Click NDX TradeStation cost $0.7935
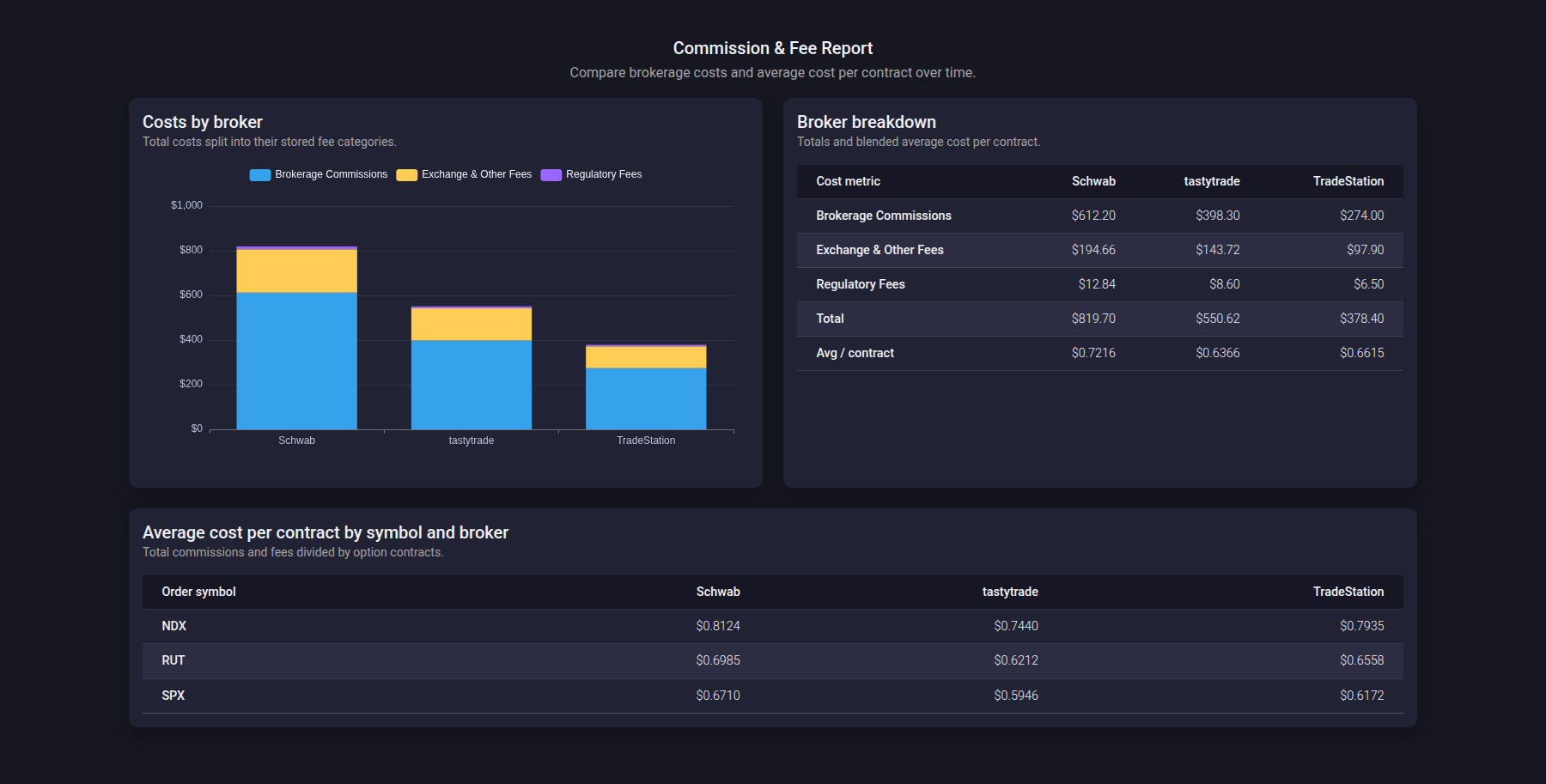 pyautogui.click(x=1362, y=626)
